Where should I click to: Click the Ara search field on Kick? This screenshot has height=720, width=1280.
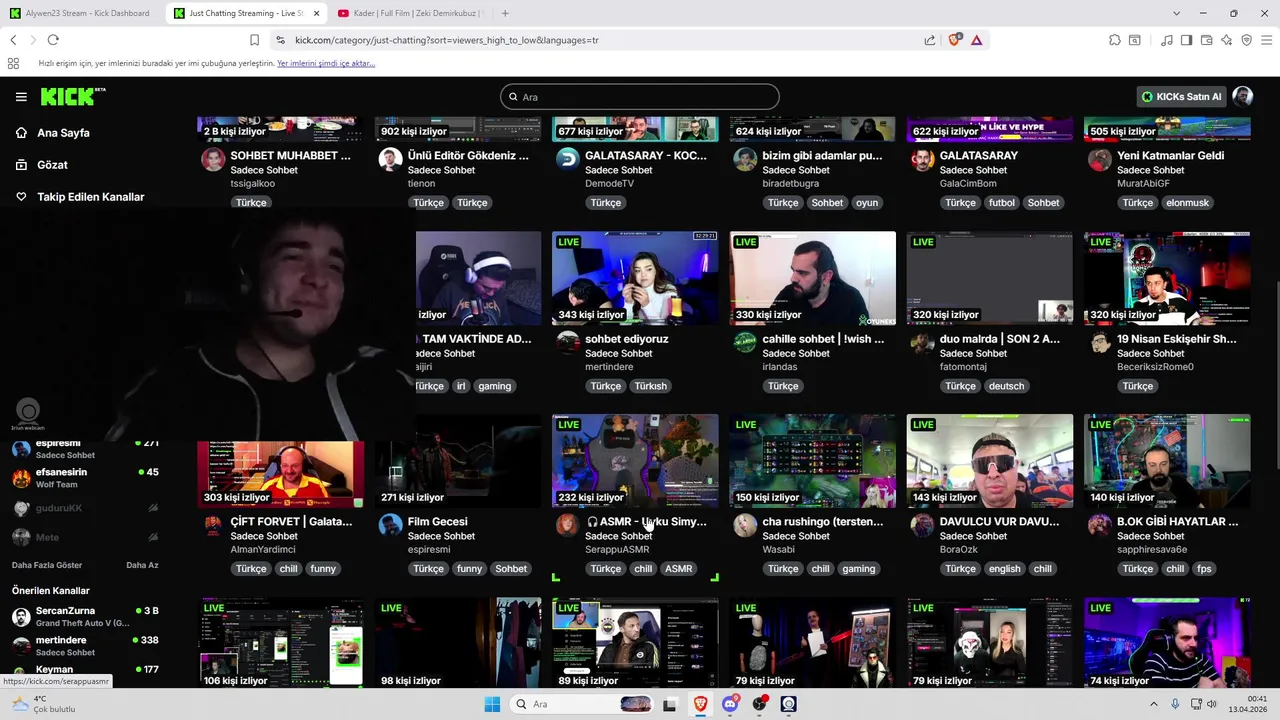(640, 97)
